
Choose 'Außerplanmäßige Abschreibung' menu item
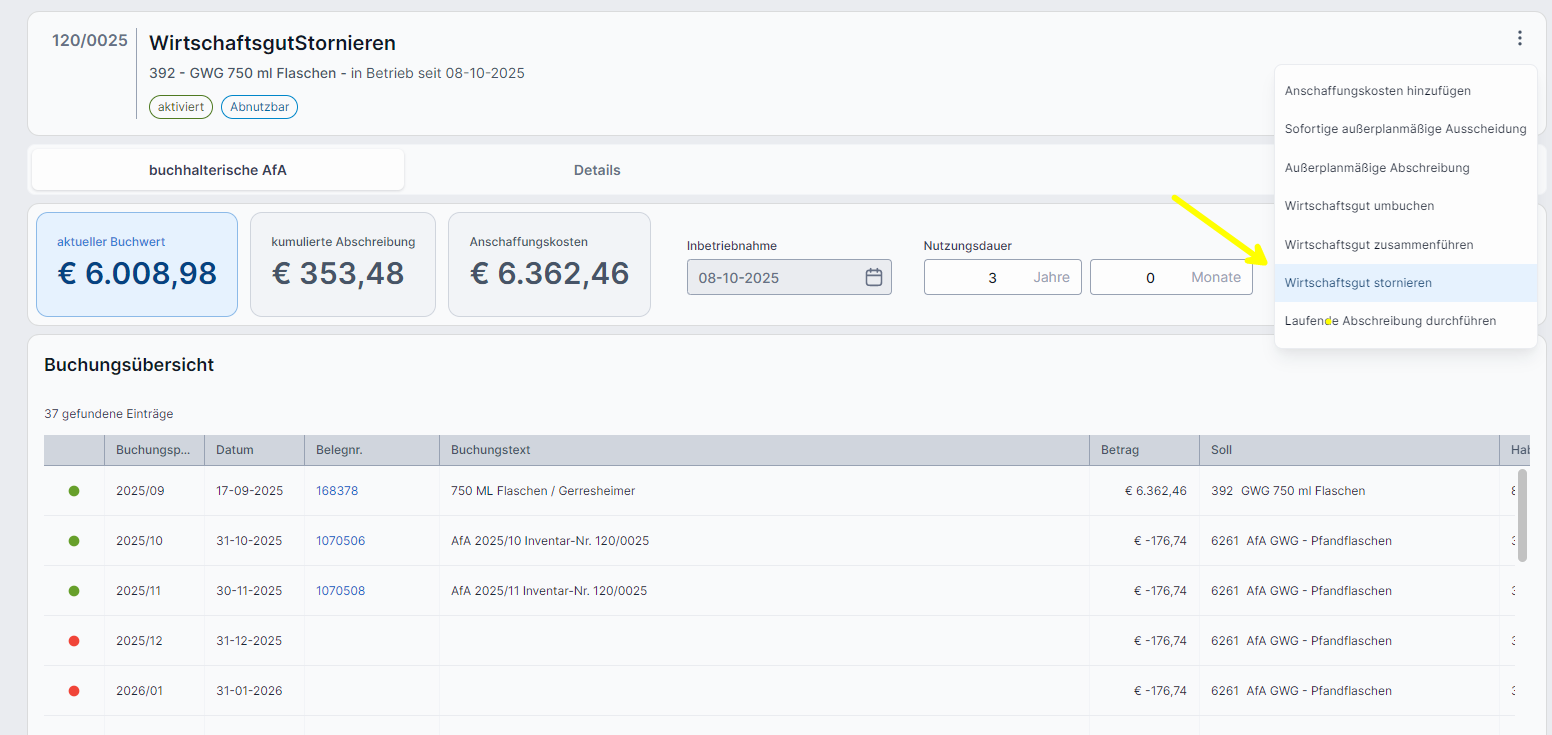pyautogui.click(x=1376, y=168)
